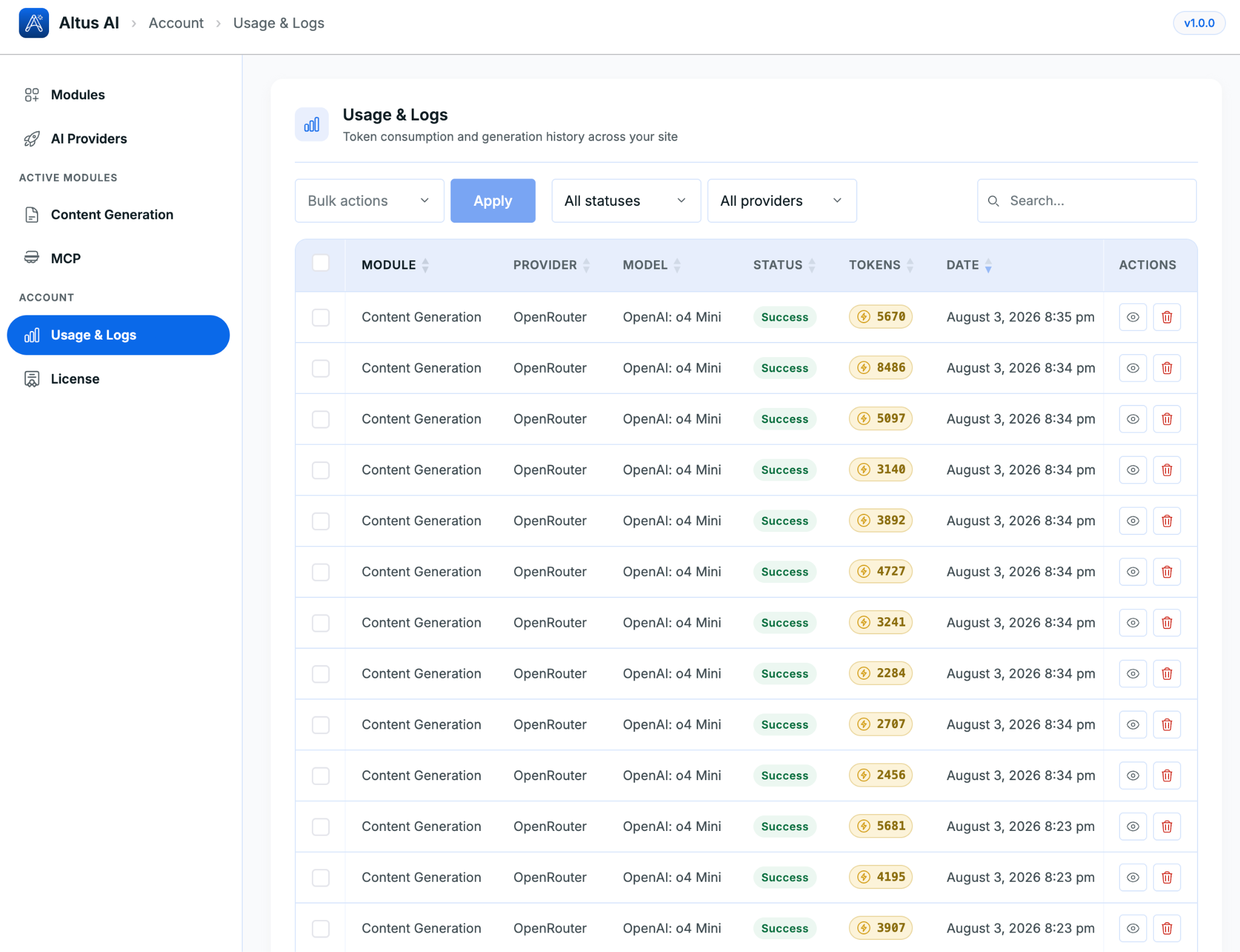Image resolution: width=1240 pixels, height=952 pixels.
Task: View log details for the 2284 tokens row
Action: [x=1133, y=674]
